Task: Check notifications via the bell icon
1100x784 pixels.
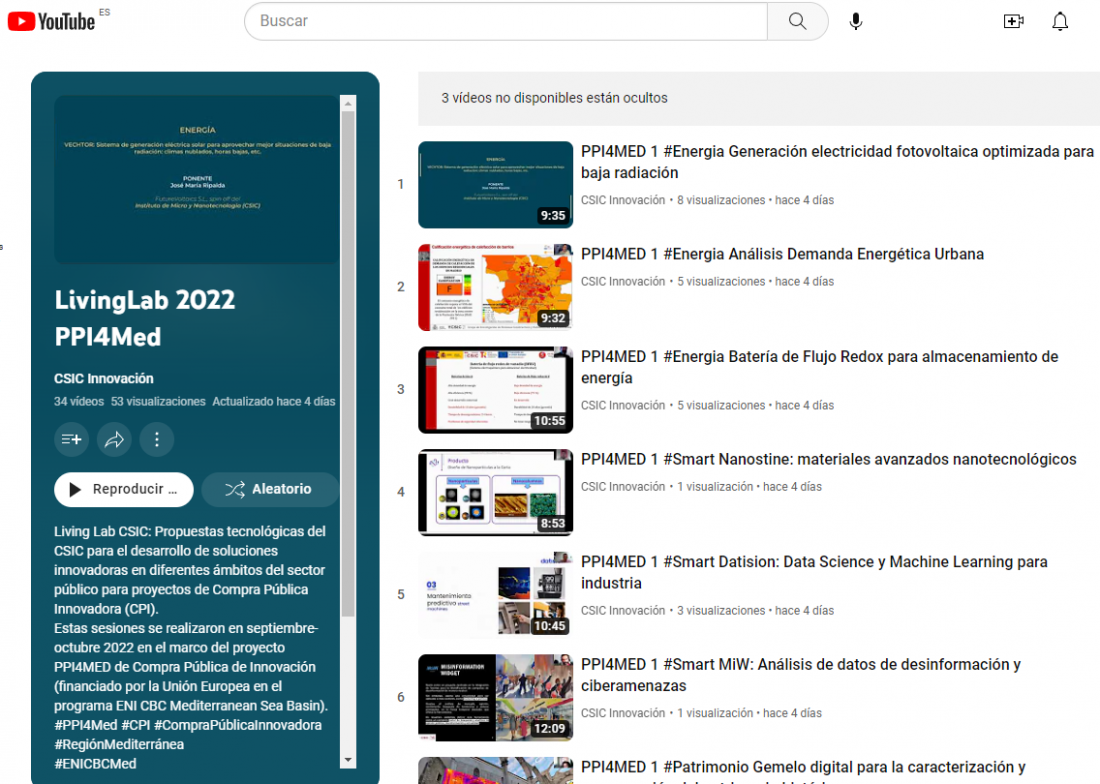Action: click(x=1060, y=20)
